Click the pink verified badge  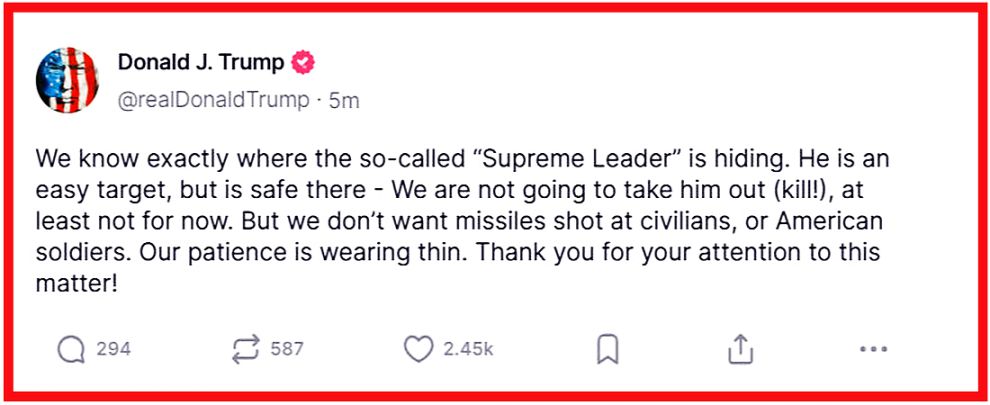[302, 63]
